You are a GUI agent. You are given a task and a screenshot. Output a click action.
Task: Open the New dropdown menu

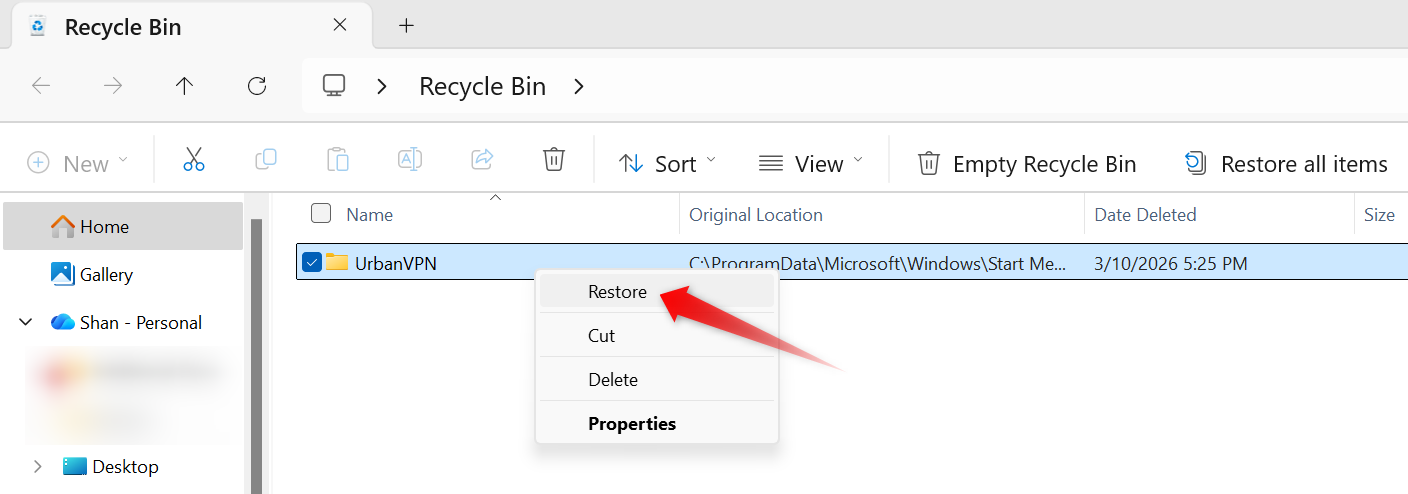coord(78,163)
